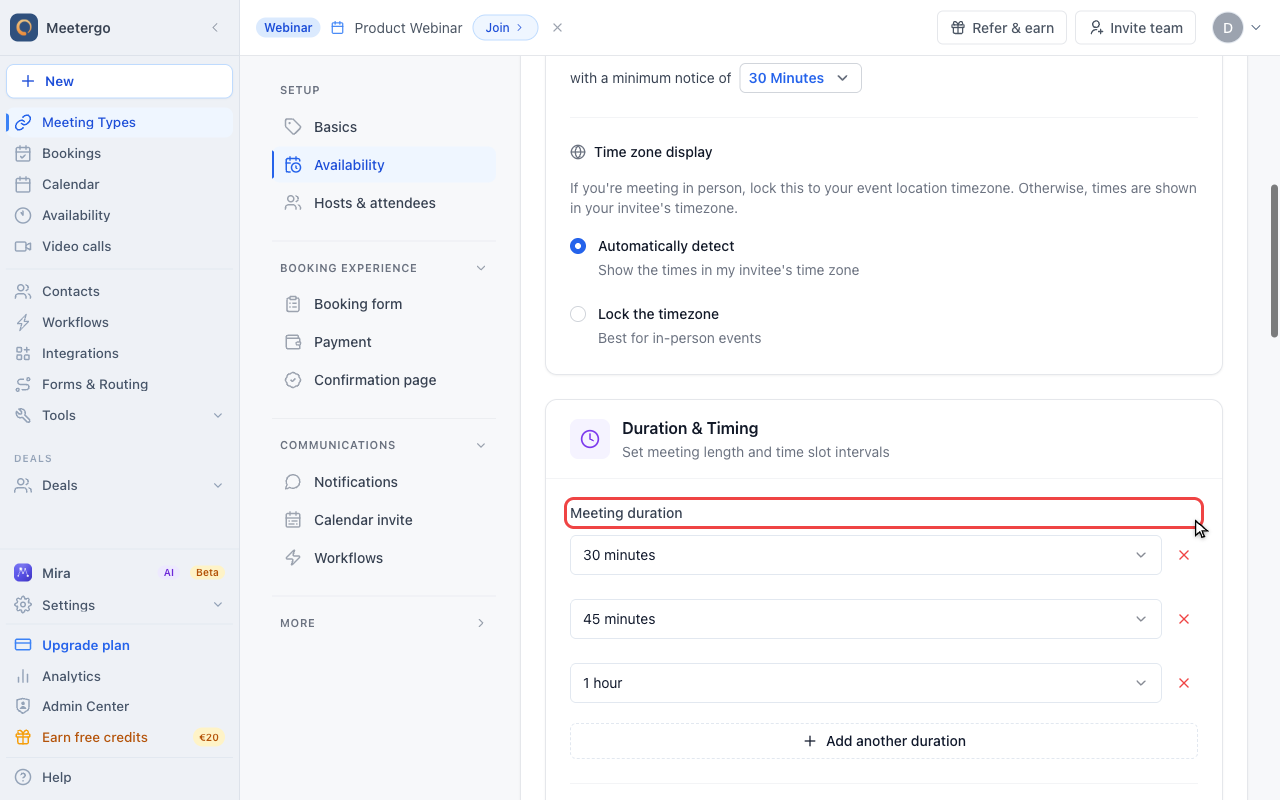Remove the 1 hour duration
Viewport: 1280px width, 800px height.
pyautogui.click(x=1184, y=683)
